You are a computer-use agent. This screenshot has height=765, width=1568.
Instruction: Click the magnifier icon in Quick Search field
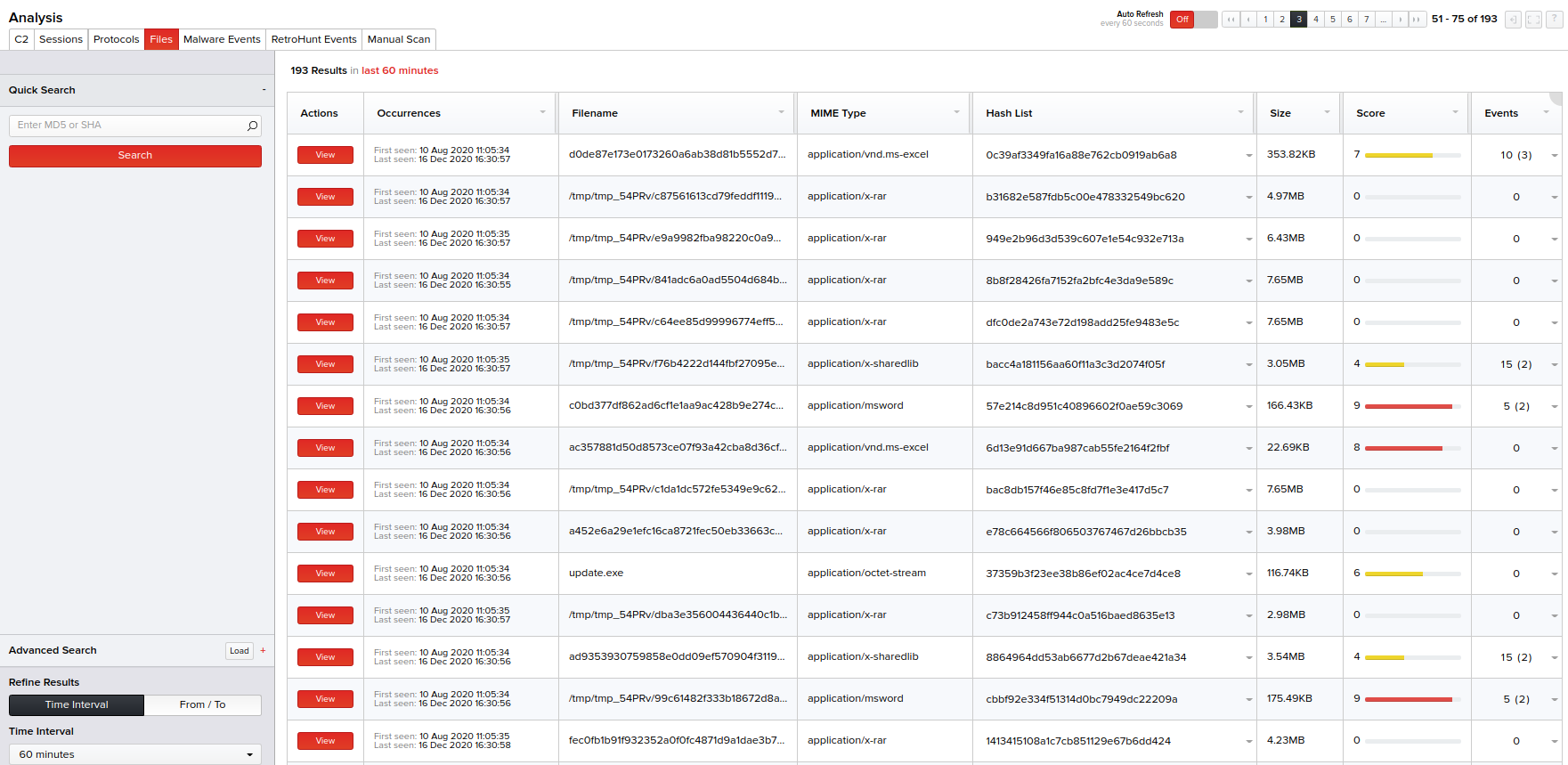pos(252,126)
